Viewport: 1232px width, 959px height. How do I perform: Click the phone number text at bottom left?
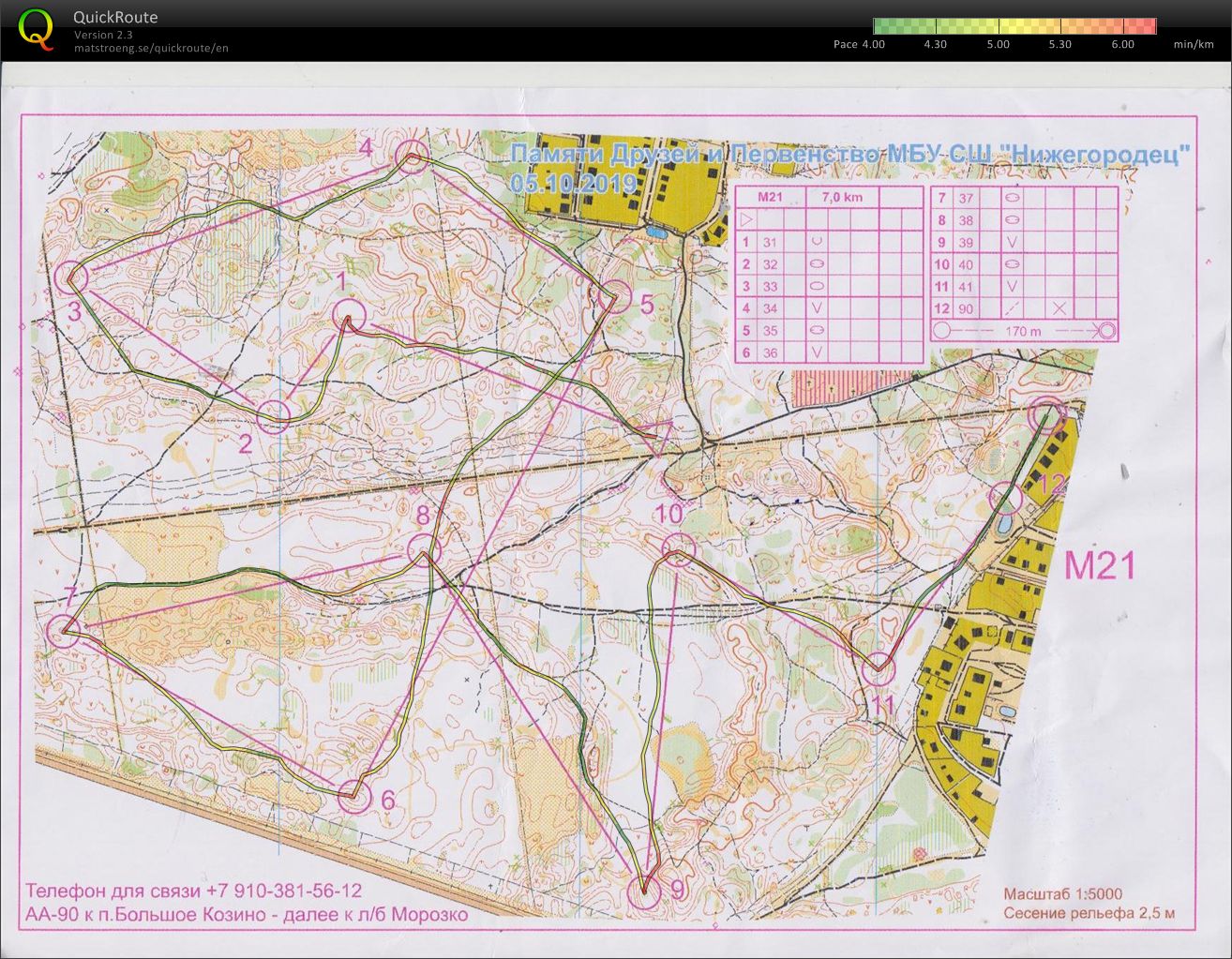[x=193, y=891]
